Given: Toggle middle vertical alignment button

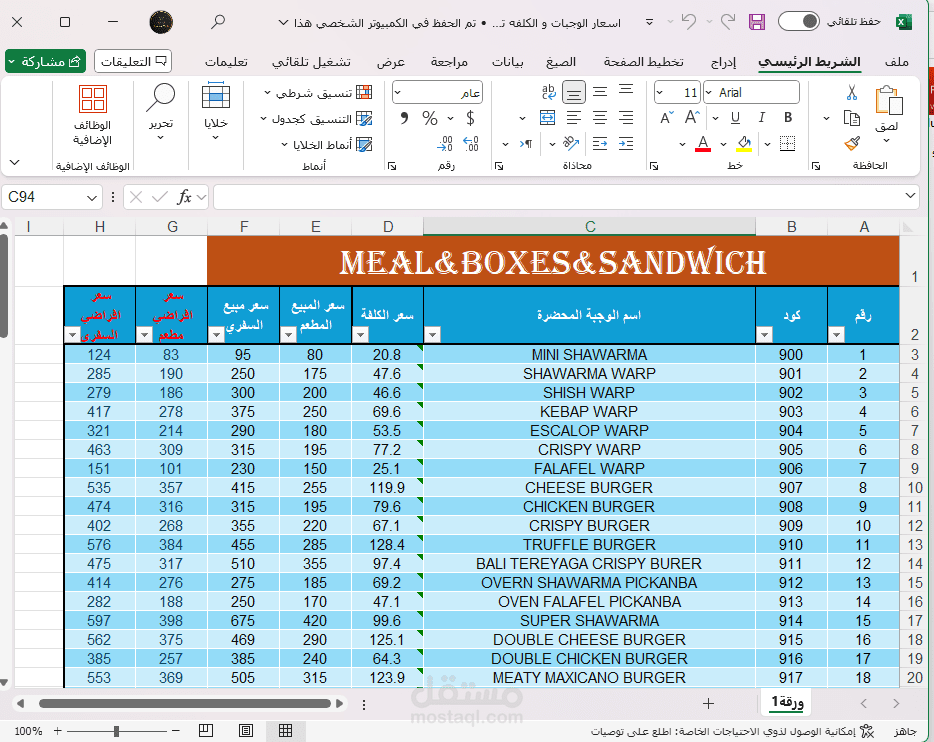Looking at the screenshot, I should tap(600, 92).
